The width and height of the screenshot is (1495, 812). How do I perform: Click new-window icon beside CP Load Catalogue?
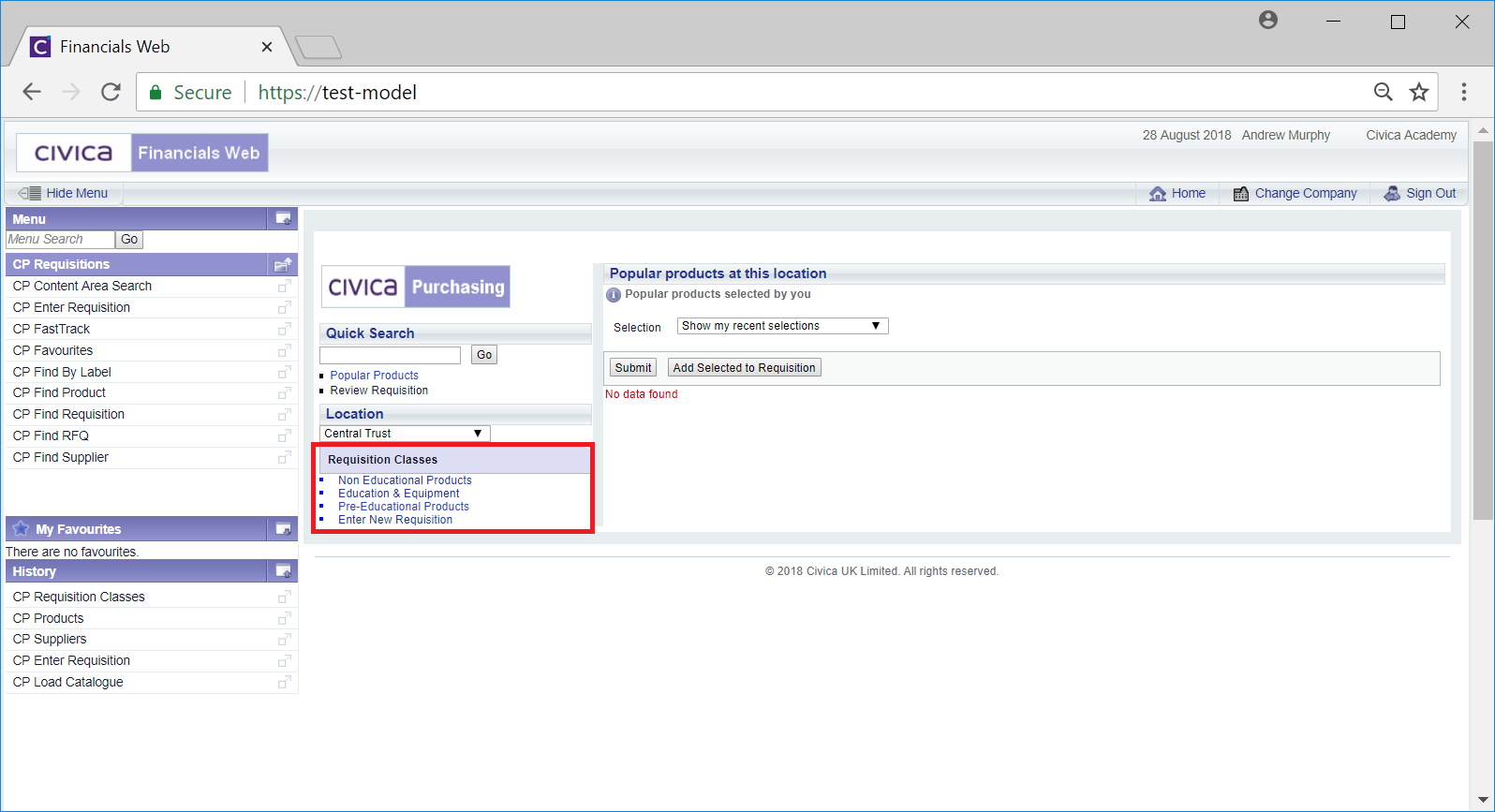pyautogui.click(x=284, y=682)
